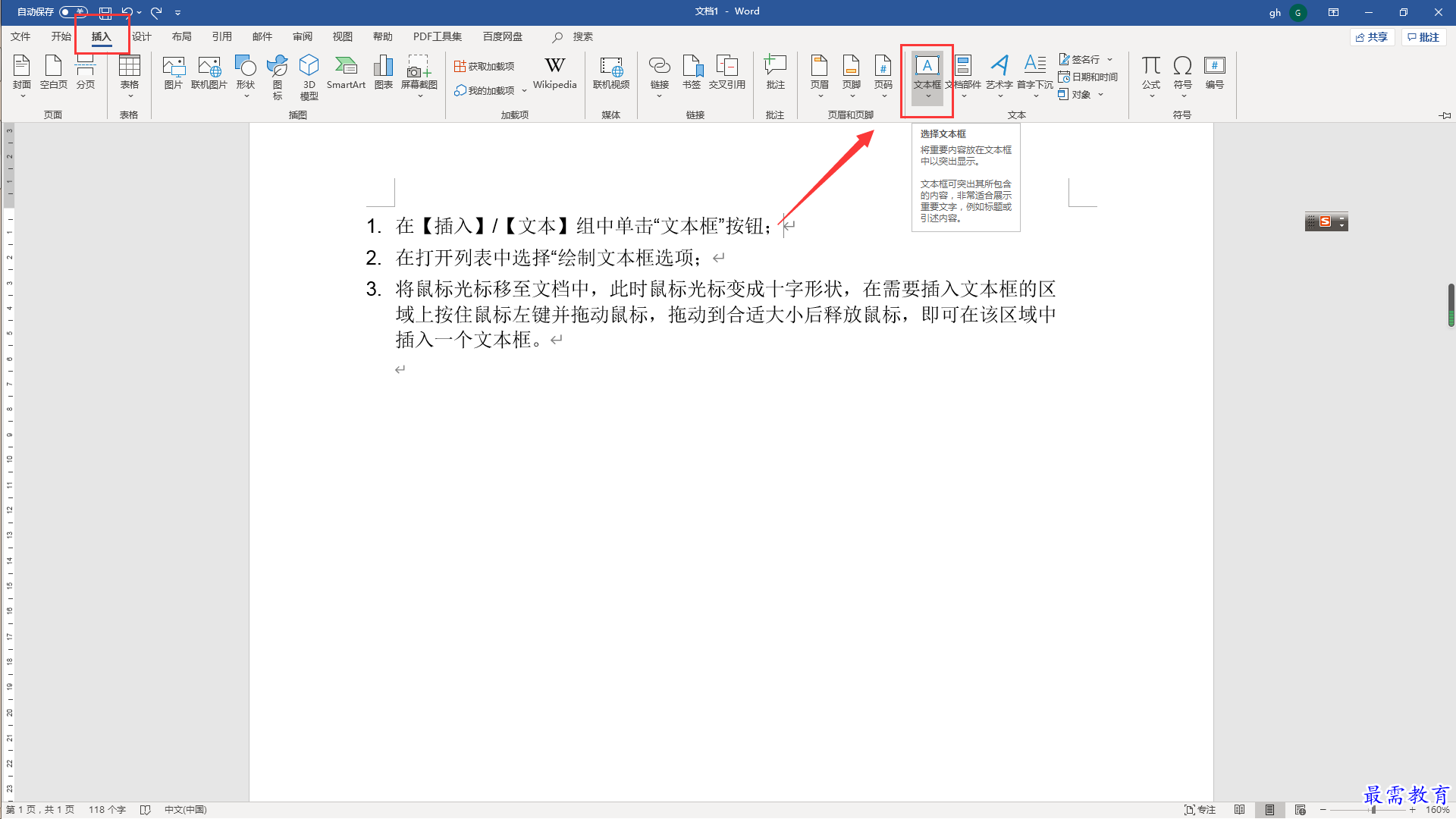
Task: Switch to the Home (开始) tab
Action: click(x=61, y=36)
